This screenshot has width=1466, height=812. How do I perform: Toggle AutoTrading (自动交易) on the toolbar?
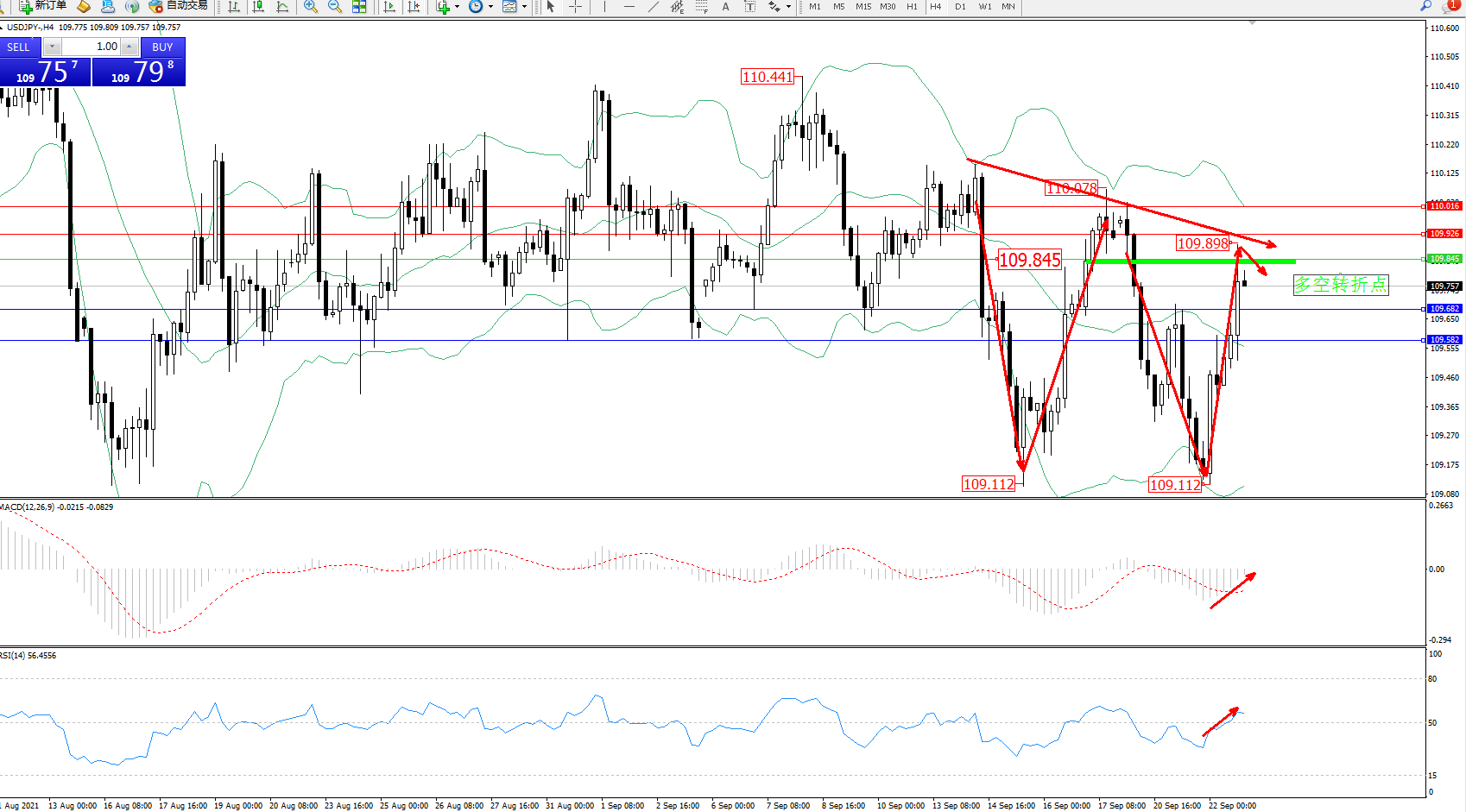pos(178,6)
